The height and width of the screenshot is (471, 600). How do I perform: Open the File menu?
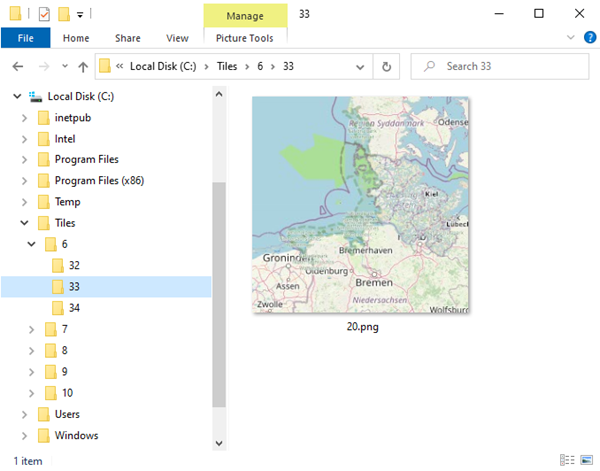pyautogui.click(x=25, y=38)
